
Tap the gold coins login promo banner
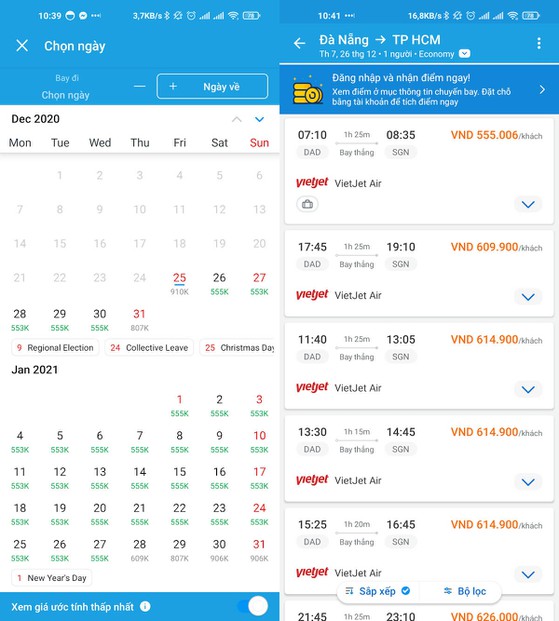pos(419,90)
